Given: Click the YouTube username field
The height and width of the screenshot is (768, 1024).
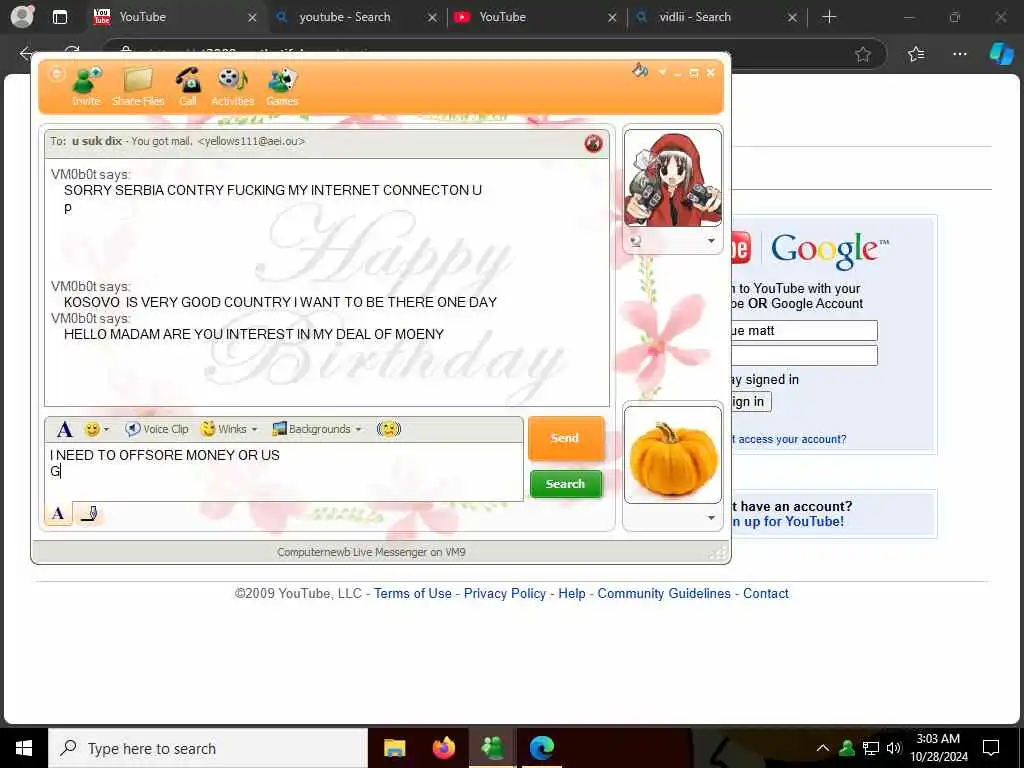Looking at the screenshot, I should pos(804,330).
